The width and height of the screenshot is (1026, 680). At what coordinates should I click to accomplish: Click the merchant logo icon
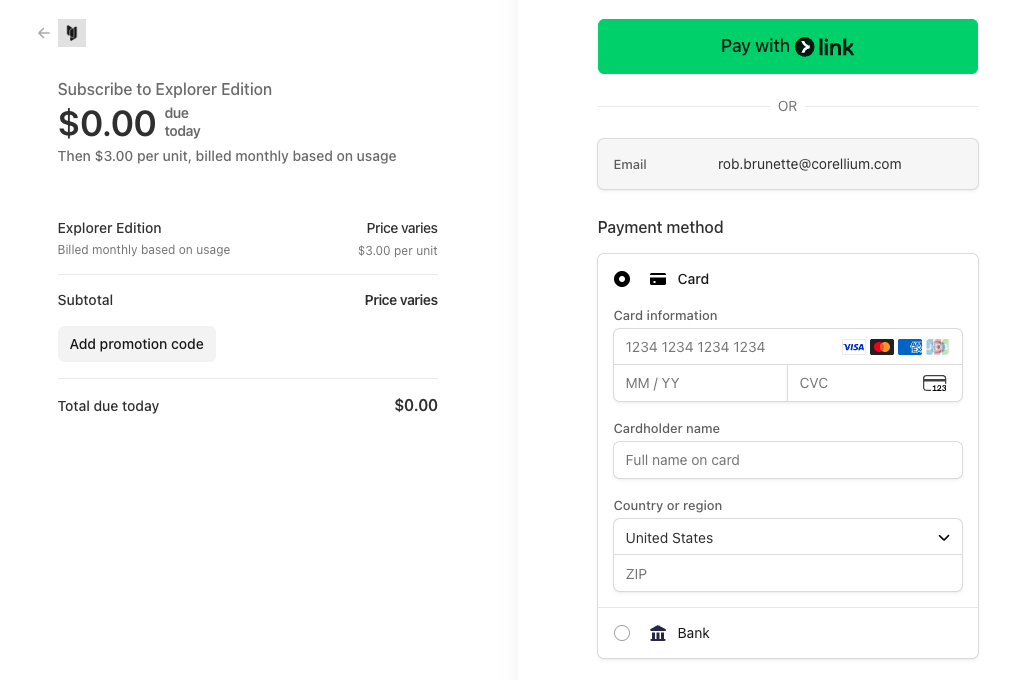[x=72, y=33]
